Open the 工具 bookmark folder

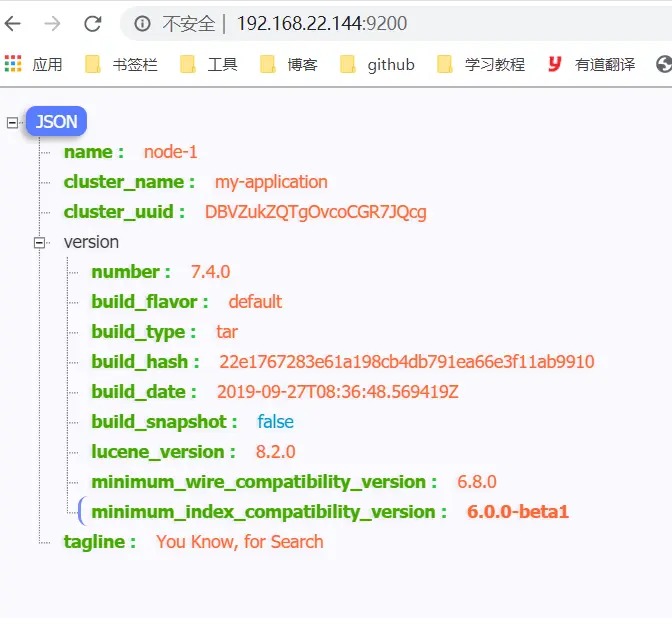click(209, 65)
